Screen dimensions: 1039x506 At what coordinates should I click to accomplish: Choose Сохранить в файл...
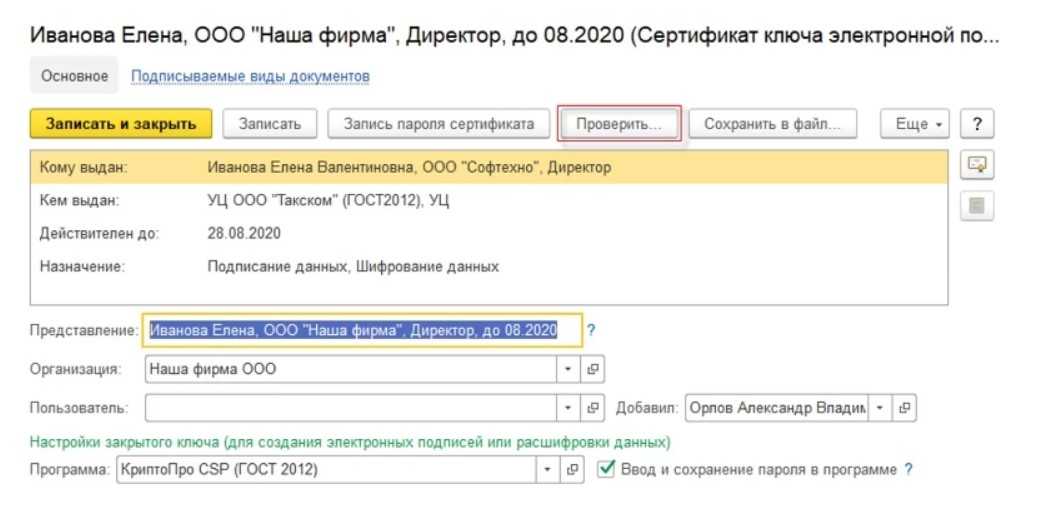point(772,124)
